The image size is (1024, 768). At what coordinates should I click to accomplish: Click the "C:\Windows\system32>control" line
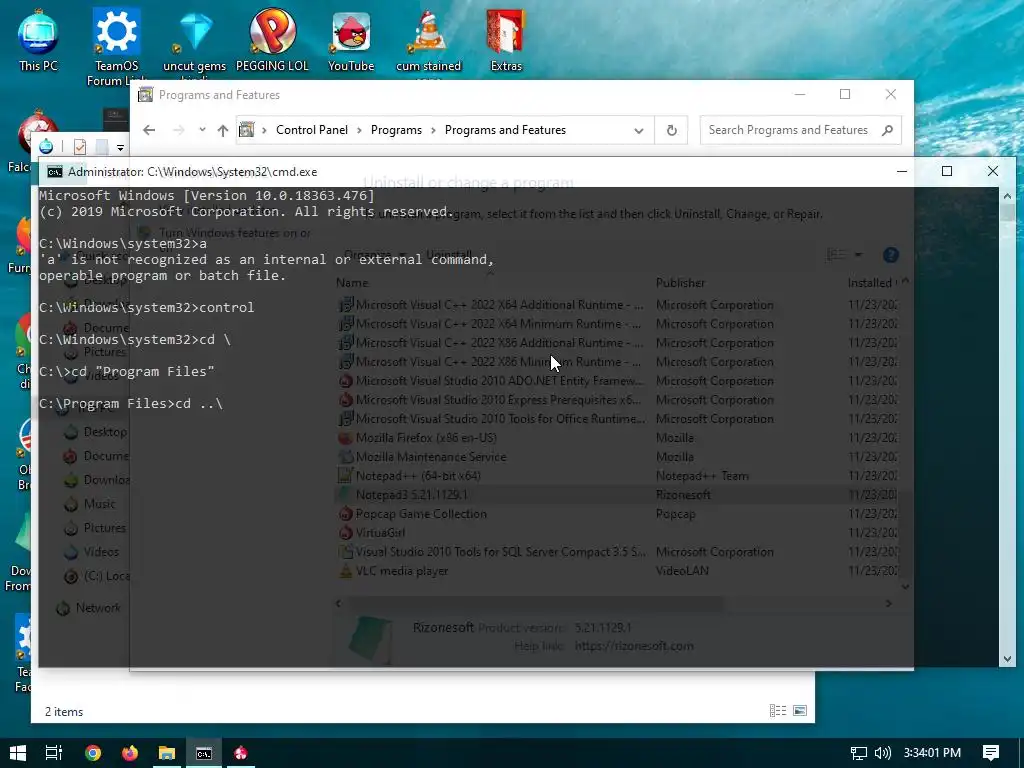(146, 307)
